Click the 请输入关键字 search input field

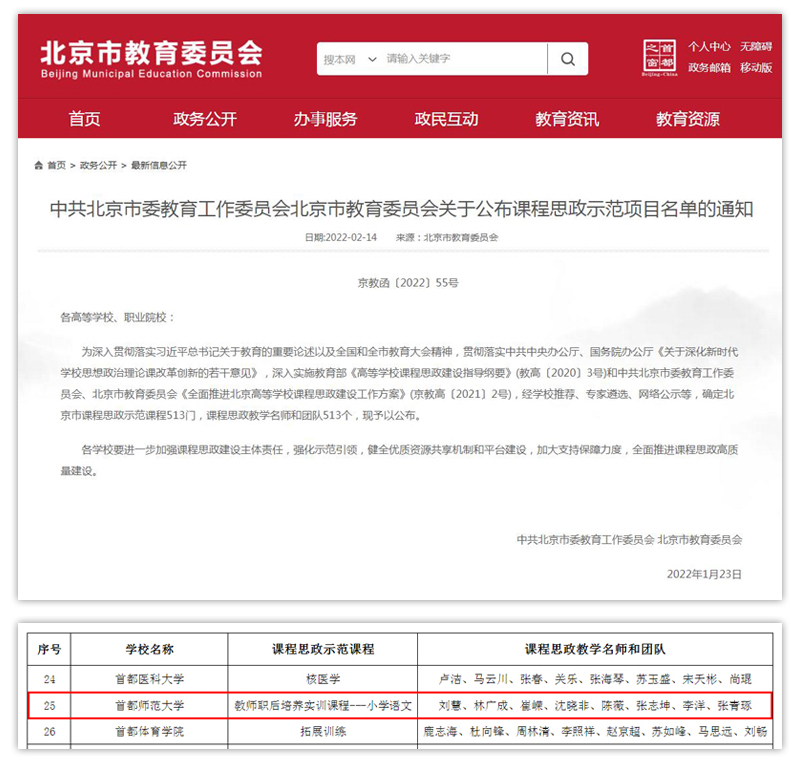(x=464, y=59)
